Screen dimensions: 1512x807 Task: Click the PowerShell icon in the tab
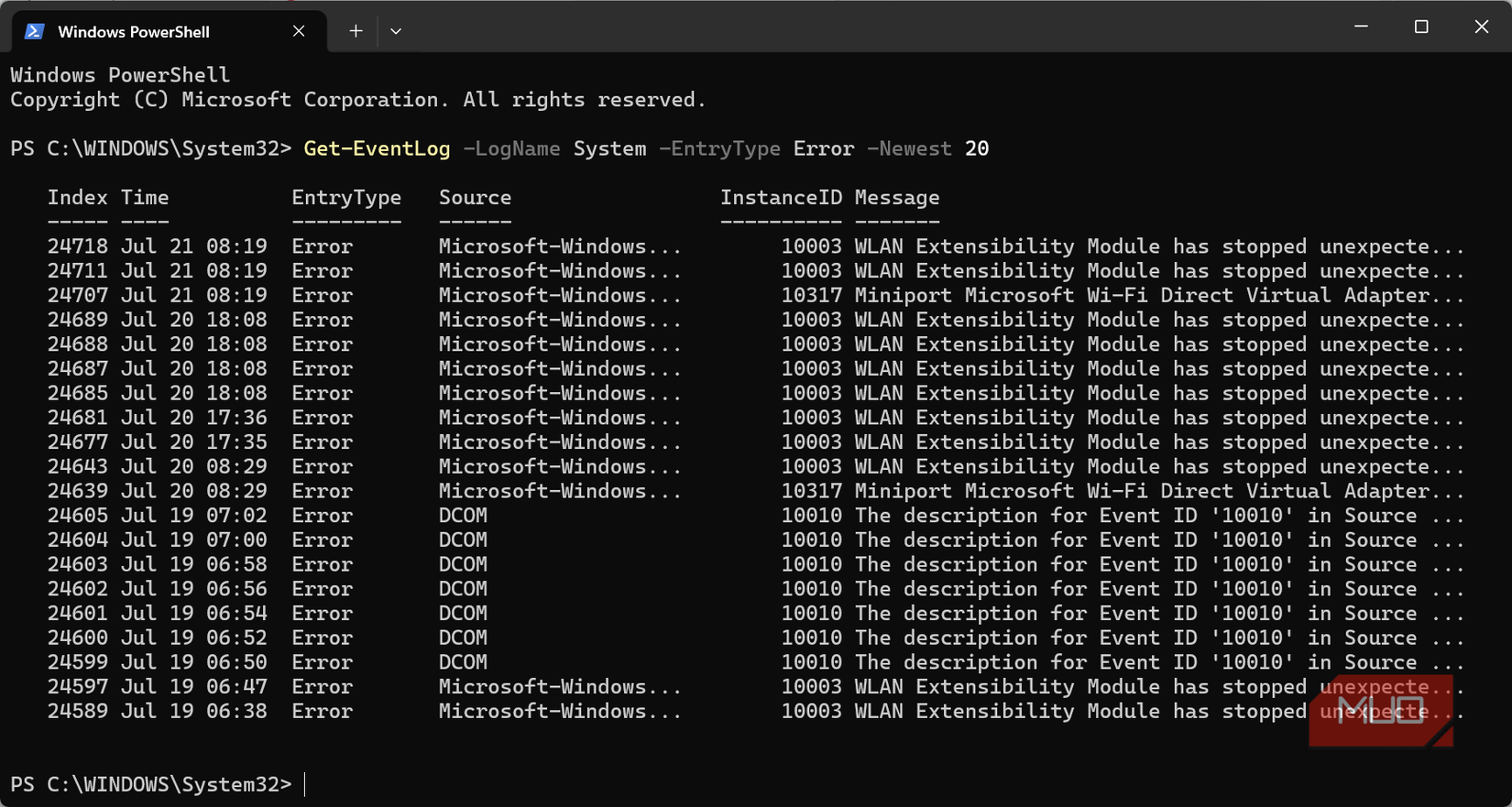[34, 31]
